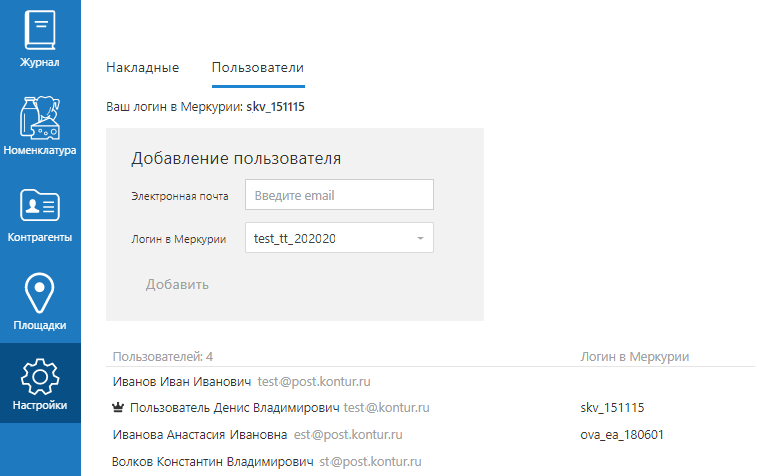
Task: Click the Логин в Меркурии column header
Action: coord(634,357)
